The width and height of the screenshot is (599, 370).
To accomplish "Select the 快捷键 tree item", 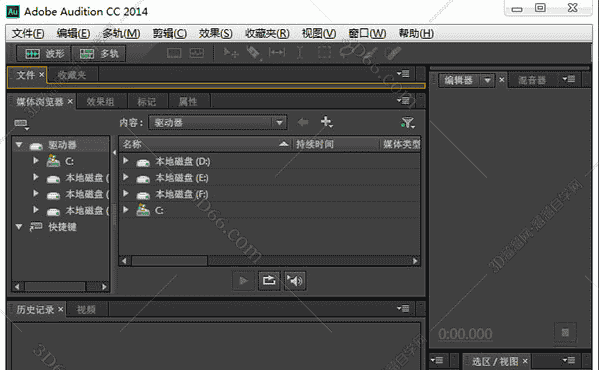I will tap(62, 227).
